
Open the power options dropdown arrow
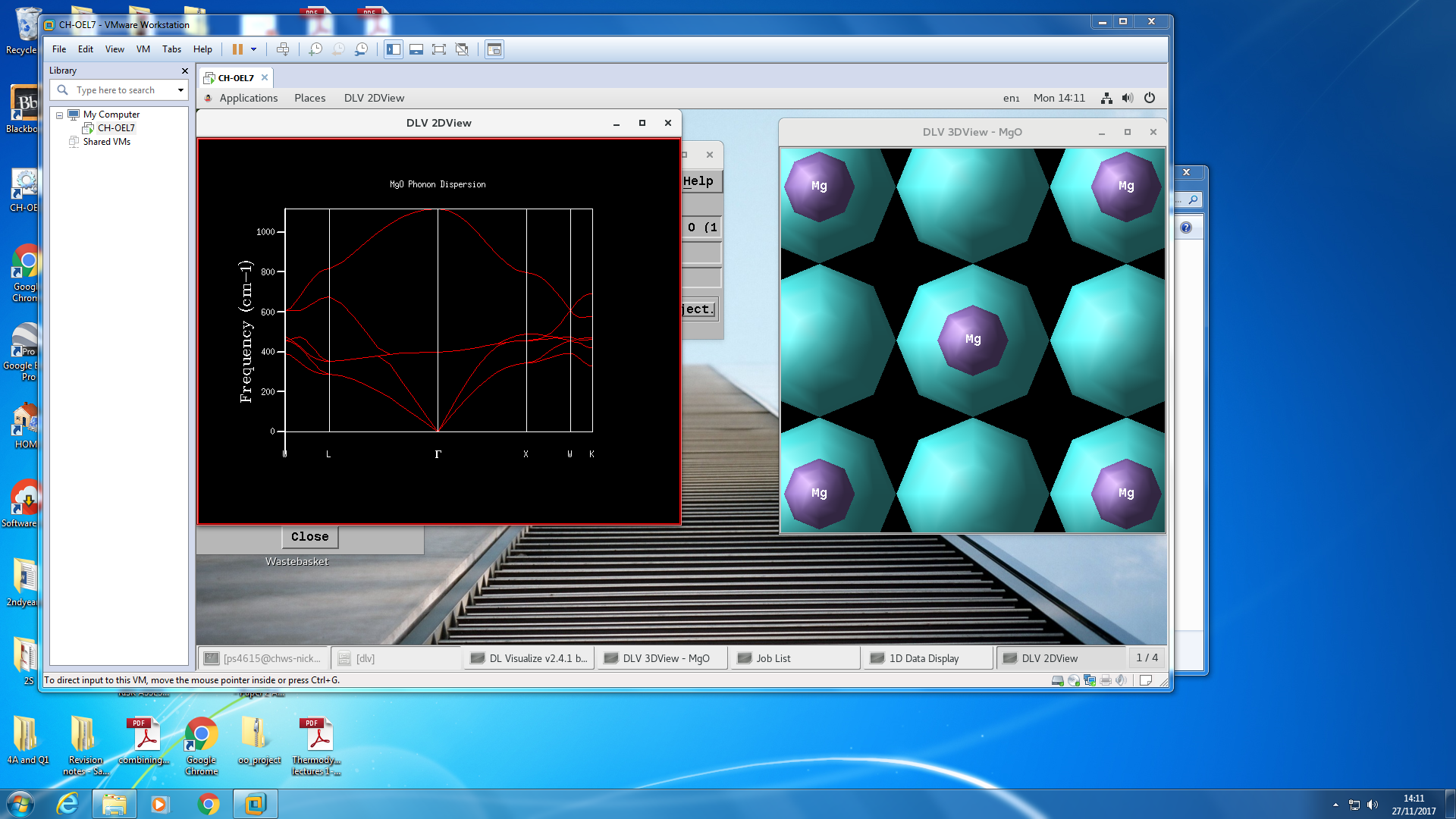tap(254, 49)
